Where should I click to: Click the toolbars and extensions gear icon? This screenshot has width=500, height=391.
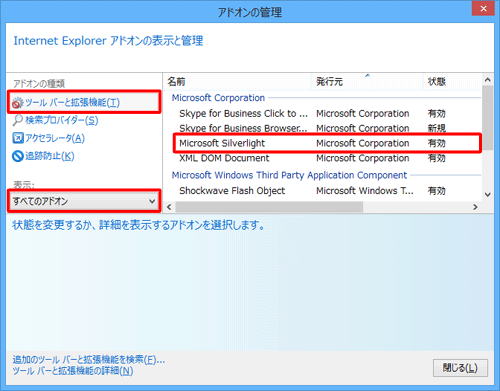17,103
